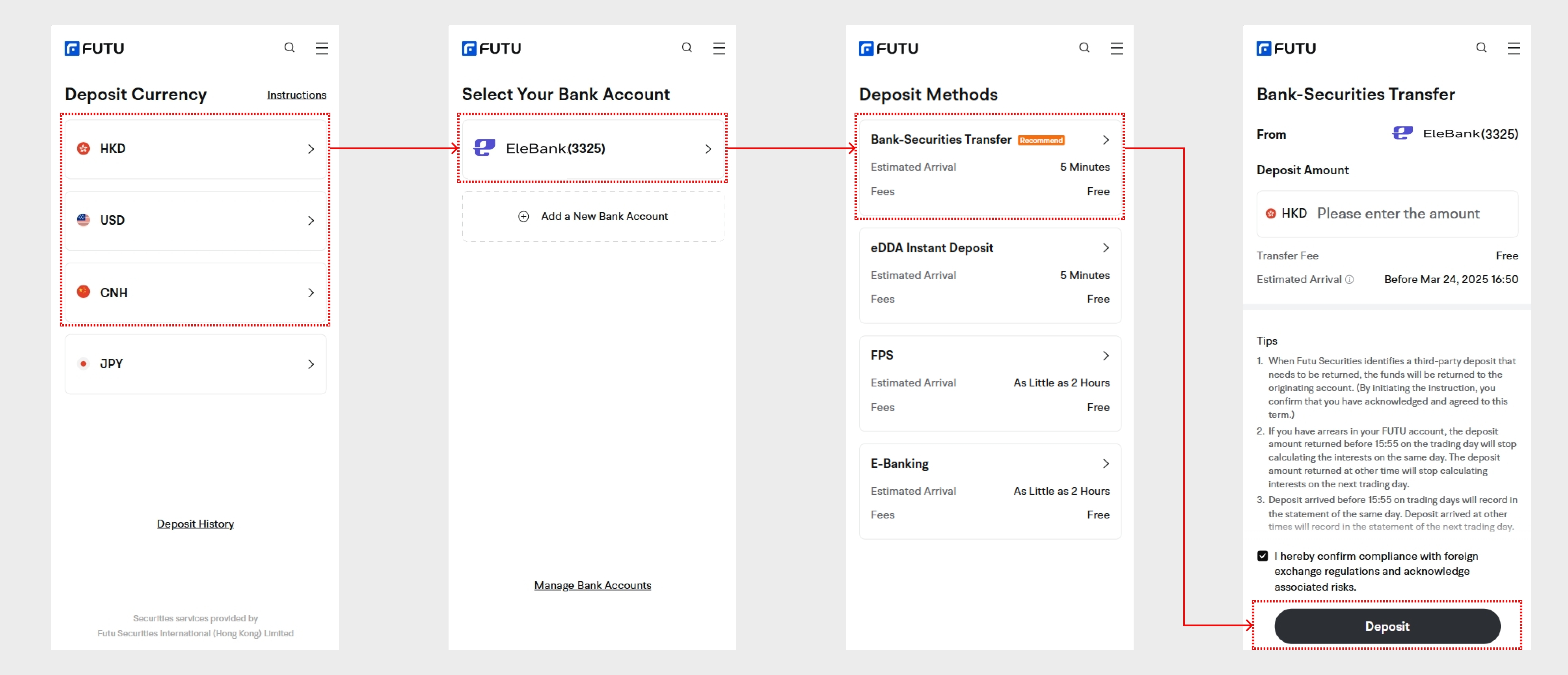The height and width of the screenshot is (675, 1568).
Task: Open hamburger menu on Deposit Currency screen
Action: (322, 48)
